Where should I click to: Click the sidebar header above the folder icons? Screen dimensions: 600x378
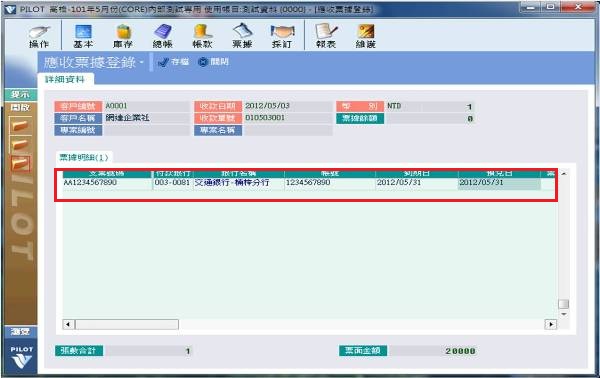21,108
